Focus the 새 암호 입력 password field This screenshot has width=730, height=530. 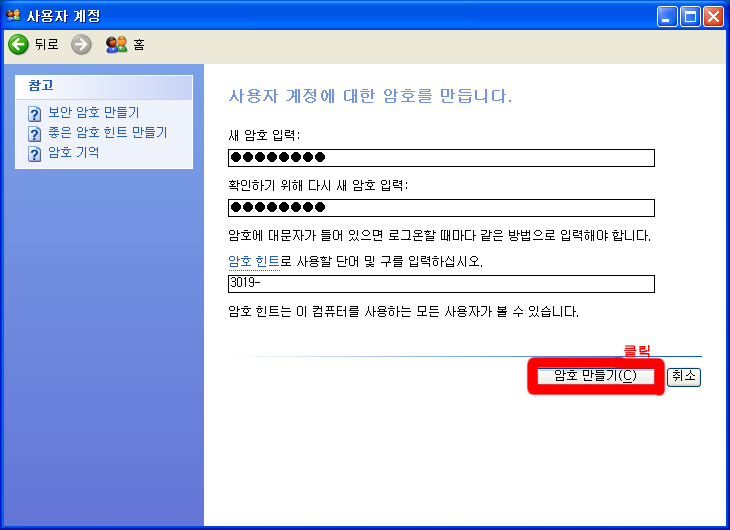[x=441, y=158]
